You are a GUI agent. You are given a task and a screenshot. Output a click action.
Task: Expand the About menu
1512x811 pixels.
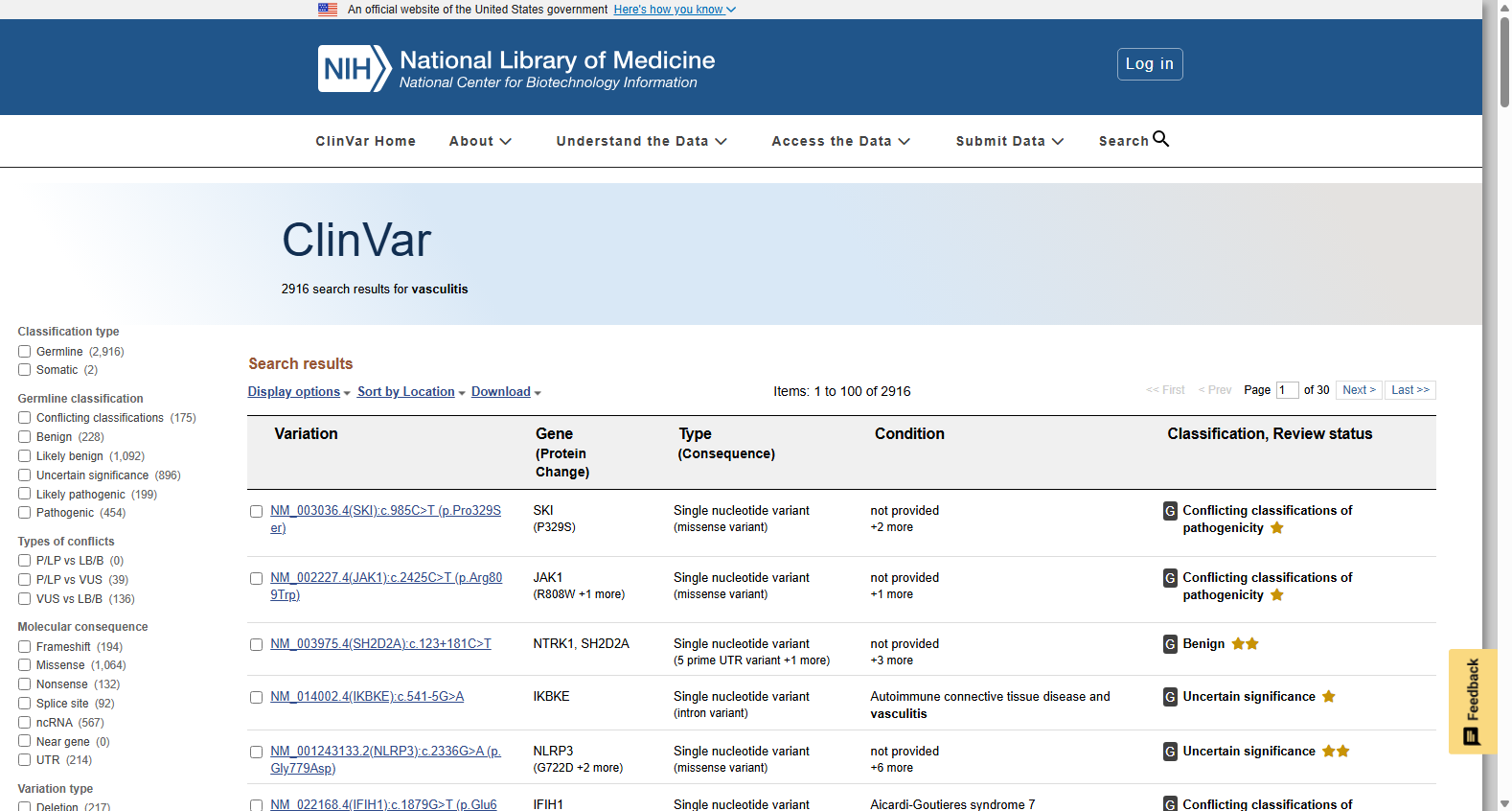click(x=480, y=141)
